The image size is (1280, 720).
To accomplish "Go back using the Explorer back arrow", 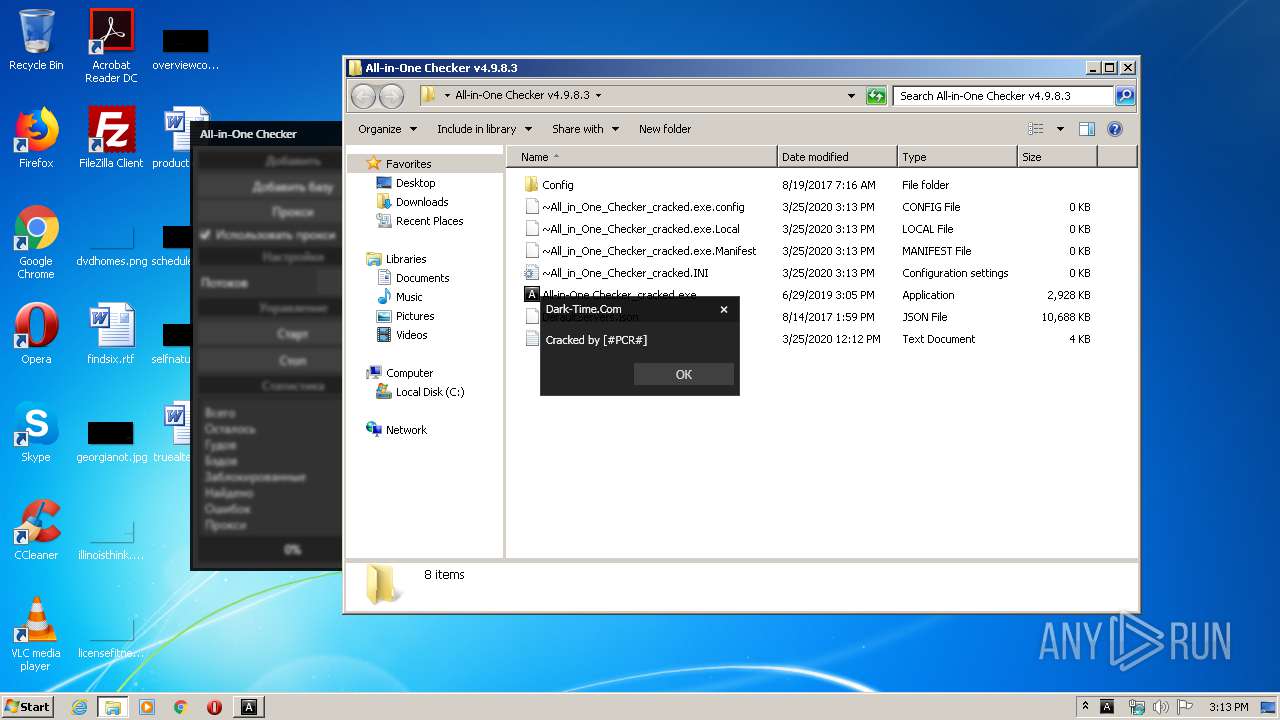I will pos(363,96).
